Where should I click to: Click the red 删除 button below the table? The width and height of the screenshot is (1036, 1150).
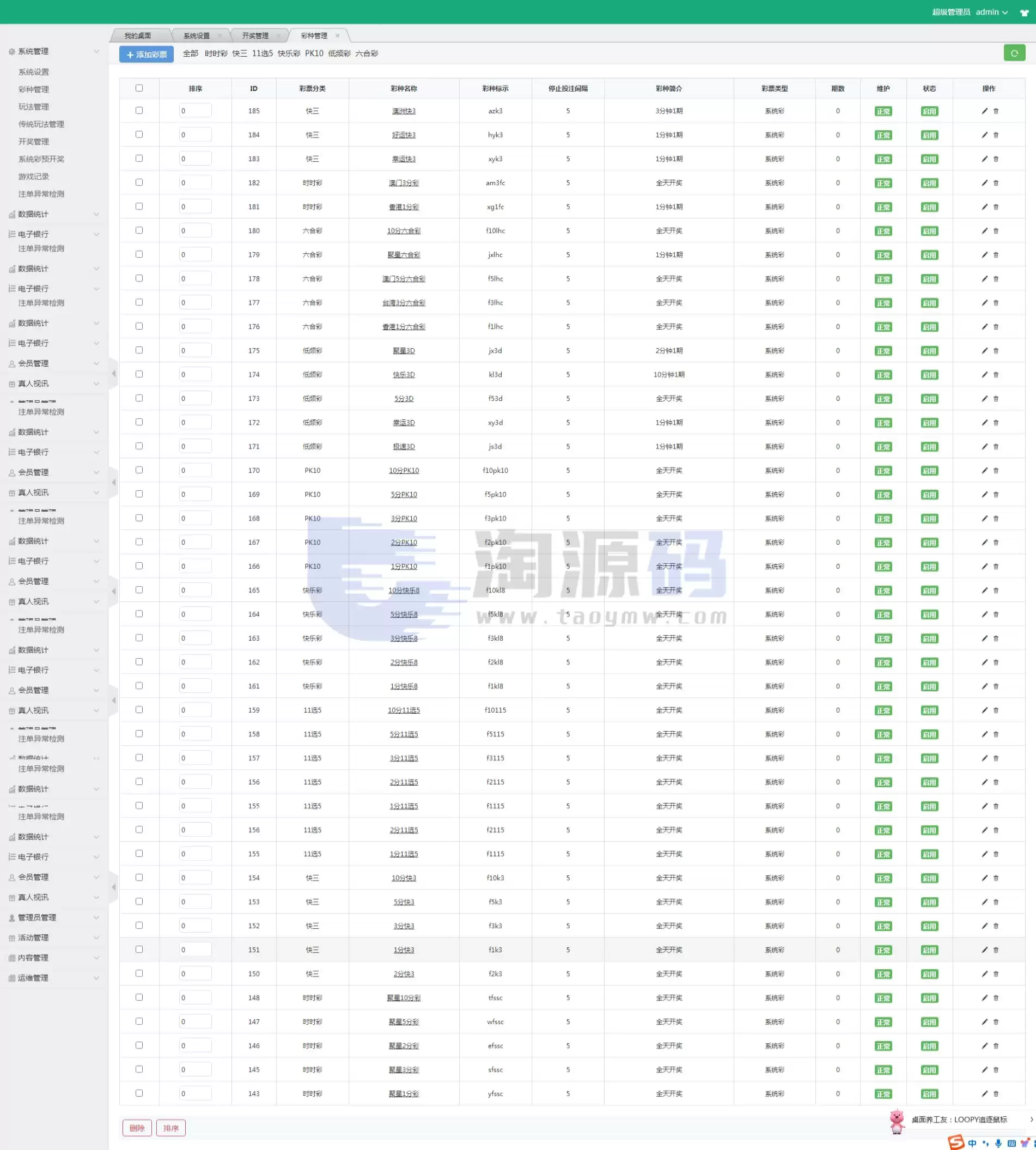pyautogui.click(x=137, y=1128)
